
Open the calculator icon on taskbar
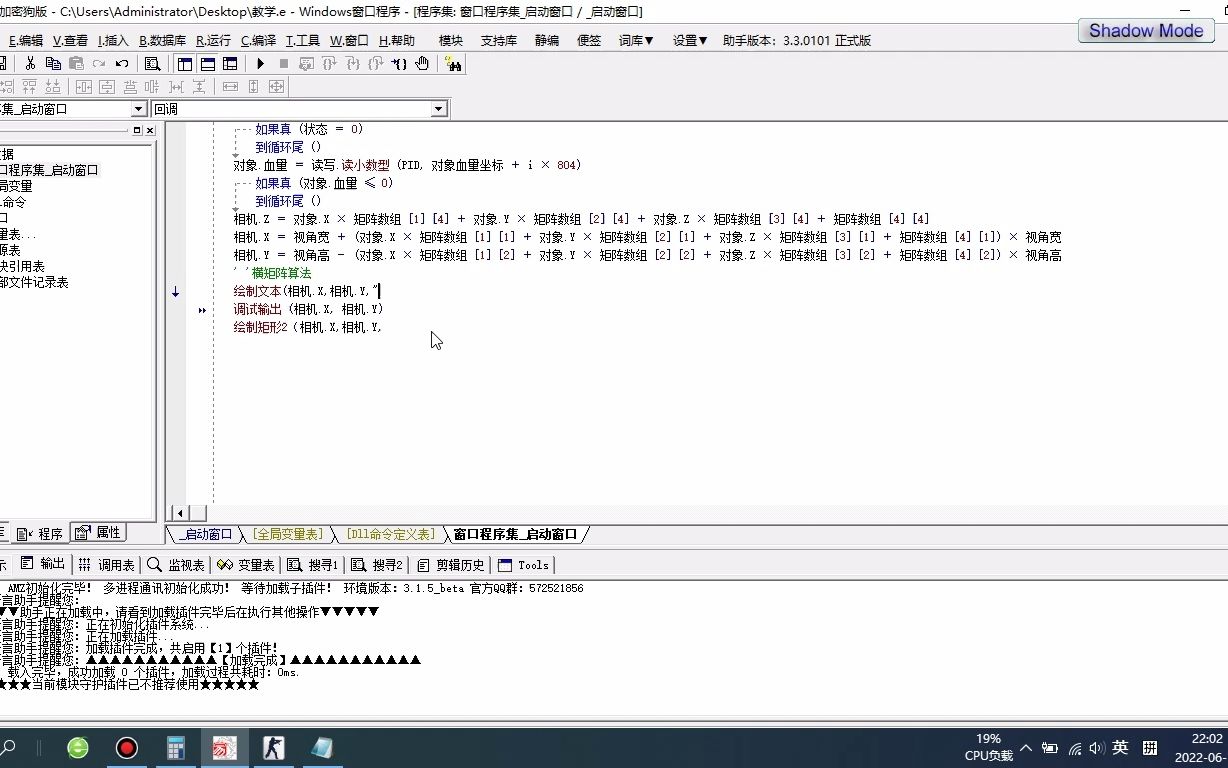176,748
